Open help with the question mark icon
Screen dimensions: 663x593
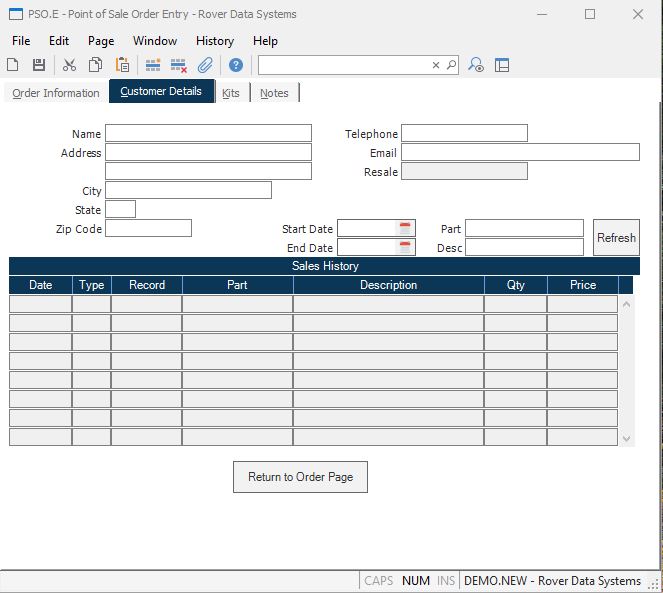(x=236, y=65)
